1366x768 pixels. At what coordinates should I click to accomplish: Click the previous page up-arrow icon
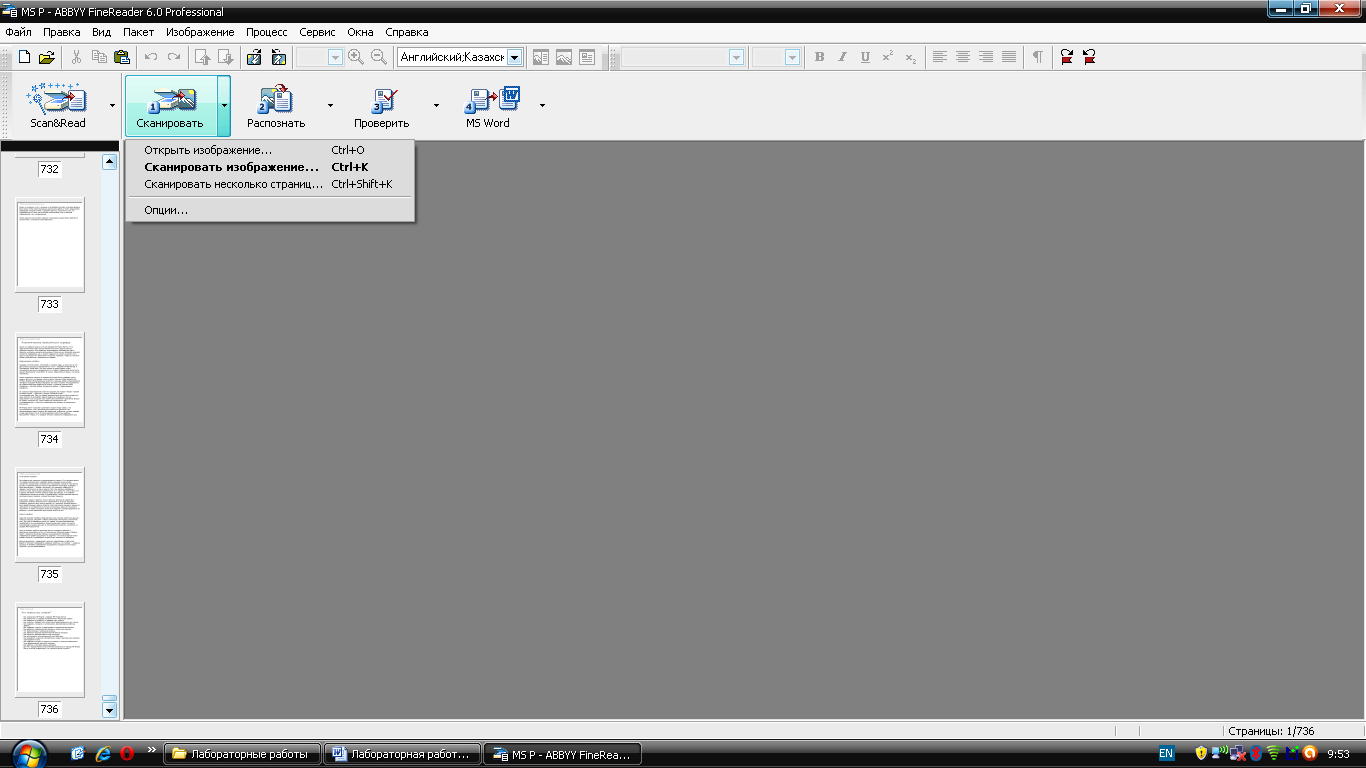click(203, 57)
